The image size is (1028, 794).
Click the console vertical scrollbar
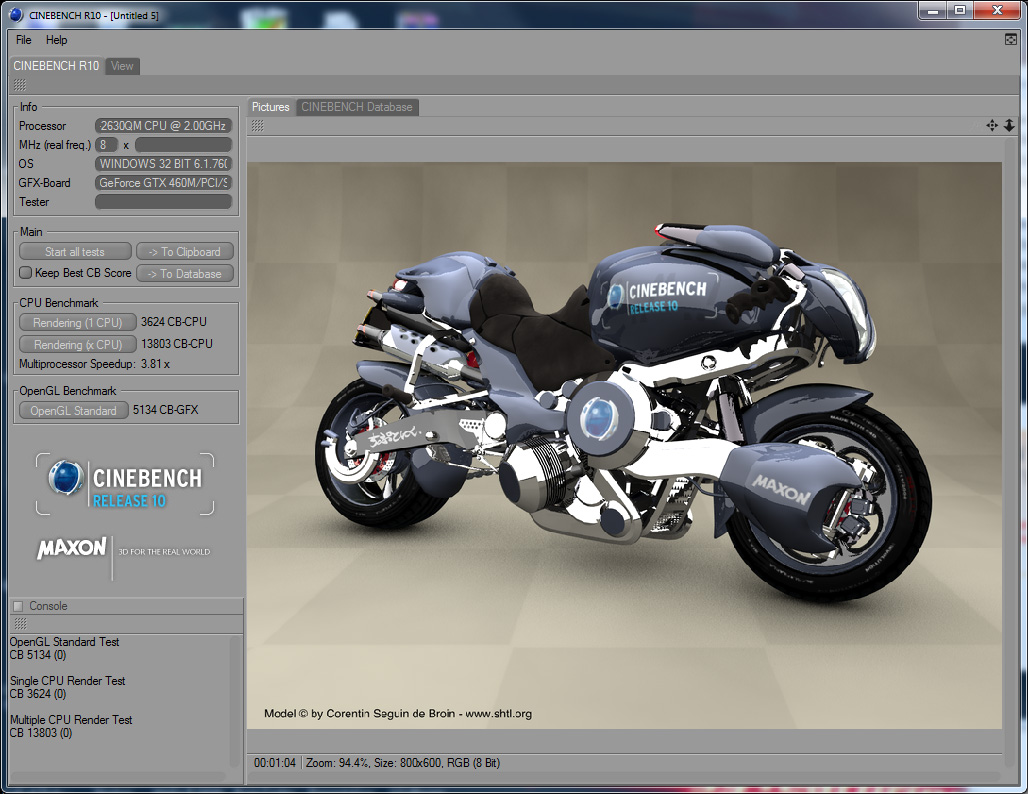[x=235, y=701]
